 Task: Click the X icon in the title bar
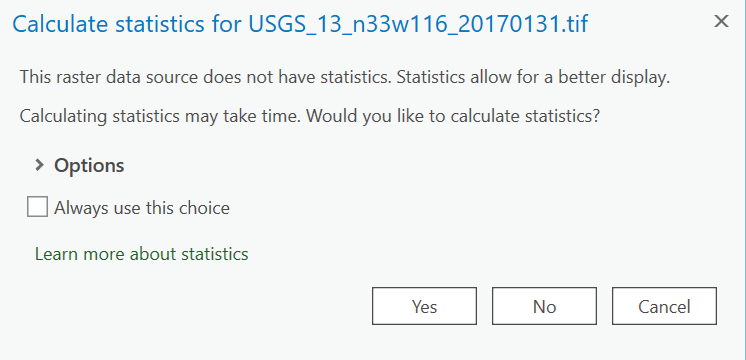pyautogui.click(x=721, y=21)
